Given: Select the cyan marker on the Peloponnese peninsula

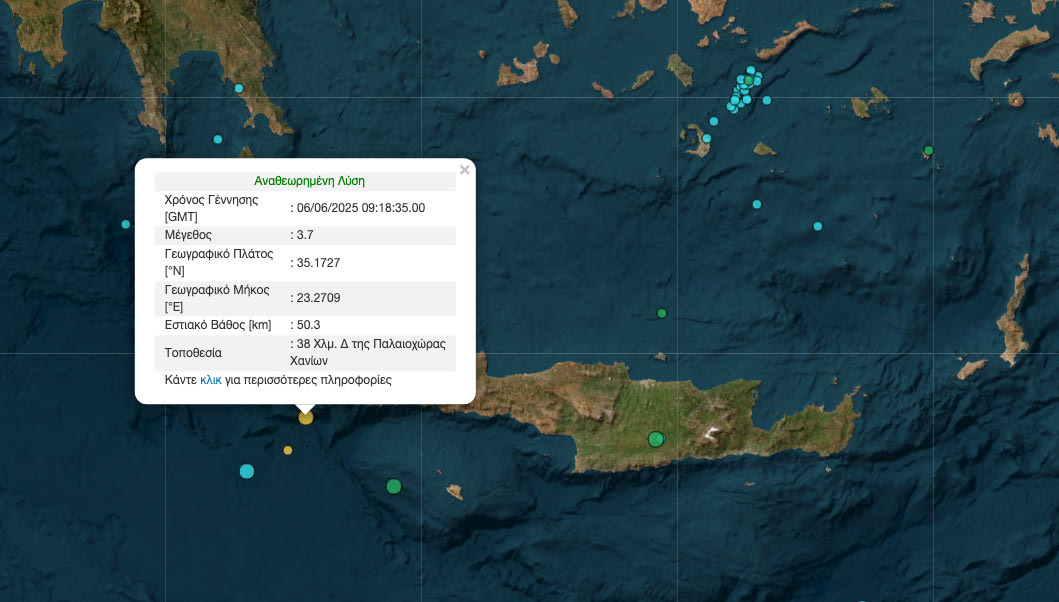Looking at the screenshot, I should 239,88.
